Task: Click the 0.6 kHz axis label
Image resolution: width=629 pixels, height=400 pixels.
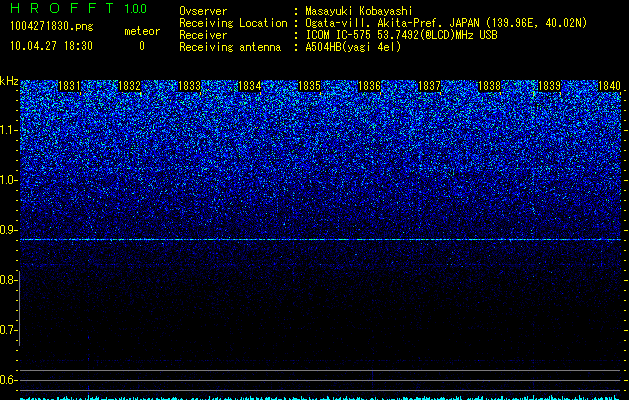Action: [x=8, y=380]
